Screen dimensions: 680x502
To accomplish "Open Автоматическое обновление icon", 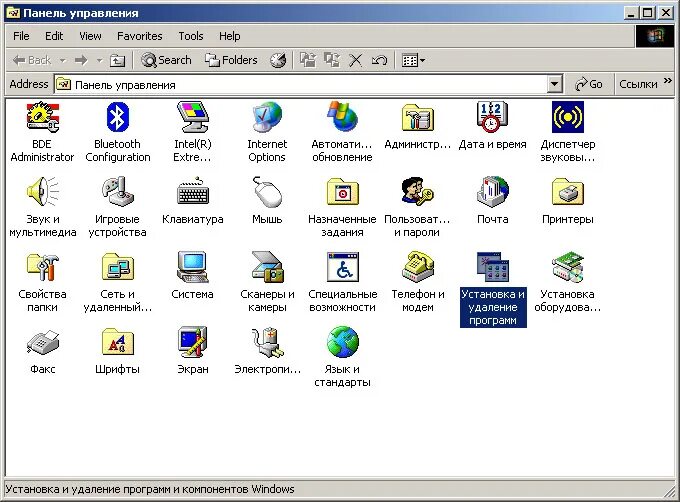I will [x=342, y=117].
